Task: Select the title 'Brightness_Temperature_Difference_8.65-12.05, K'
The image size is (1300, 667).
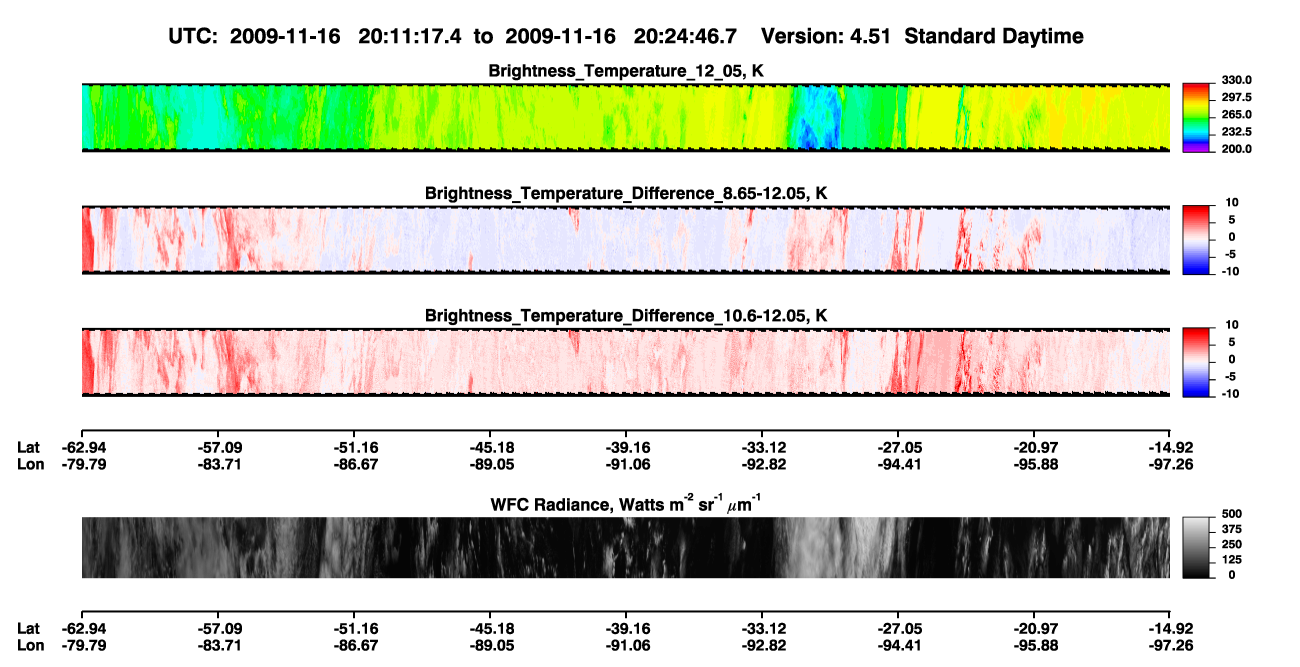Action: [x=626, y=193]
